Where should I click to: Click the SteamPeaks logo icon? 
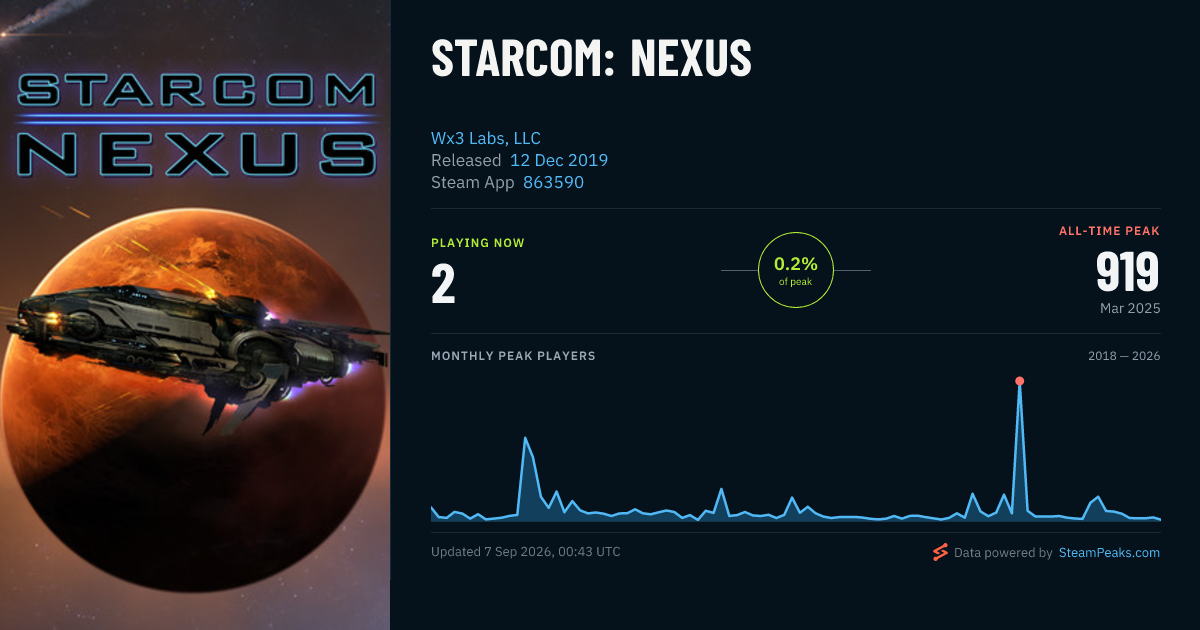click(x=940, y=552)
